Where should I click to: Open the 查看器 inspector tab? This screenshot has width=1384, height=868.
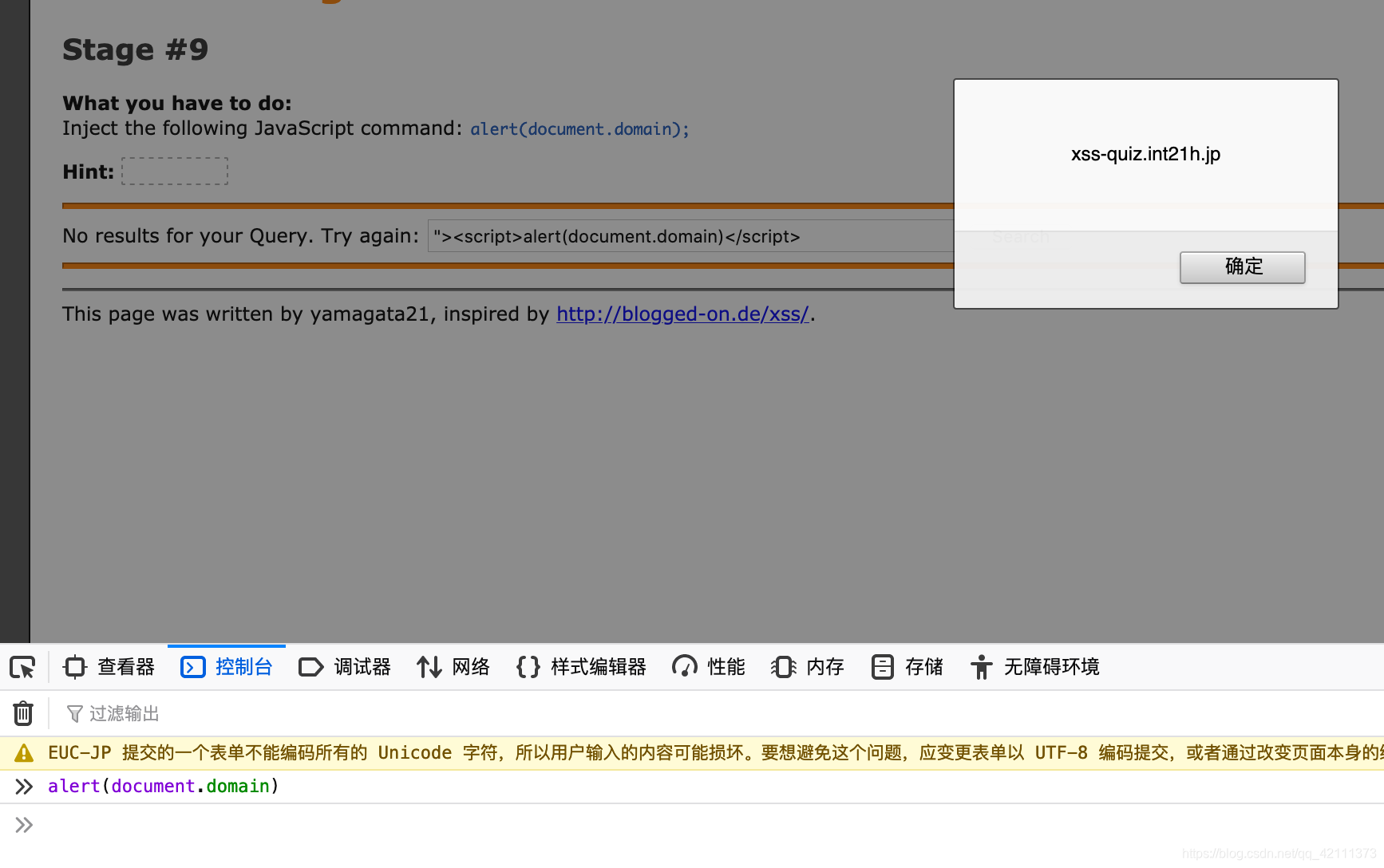click(109, 667)
